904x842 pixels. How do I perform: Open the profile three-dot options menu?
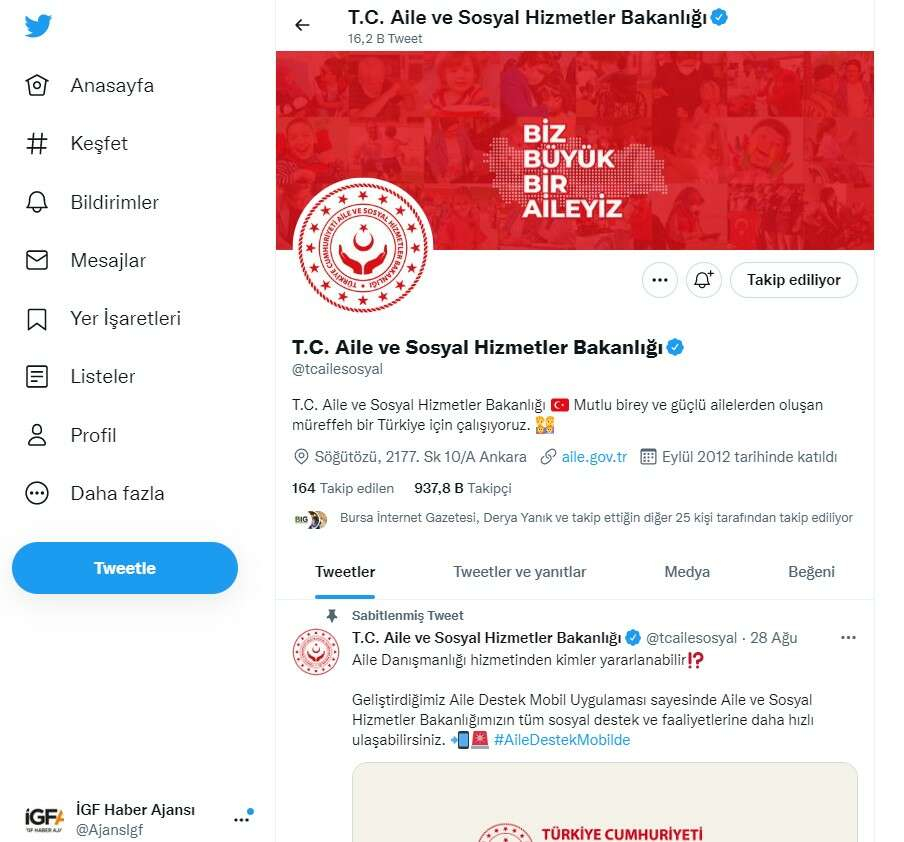(659, 280)
